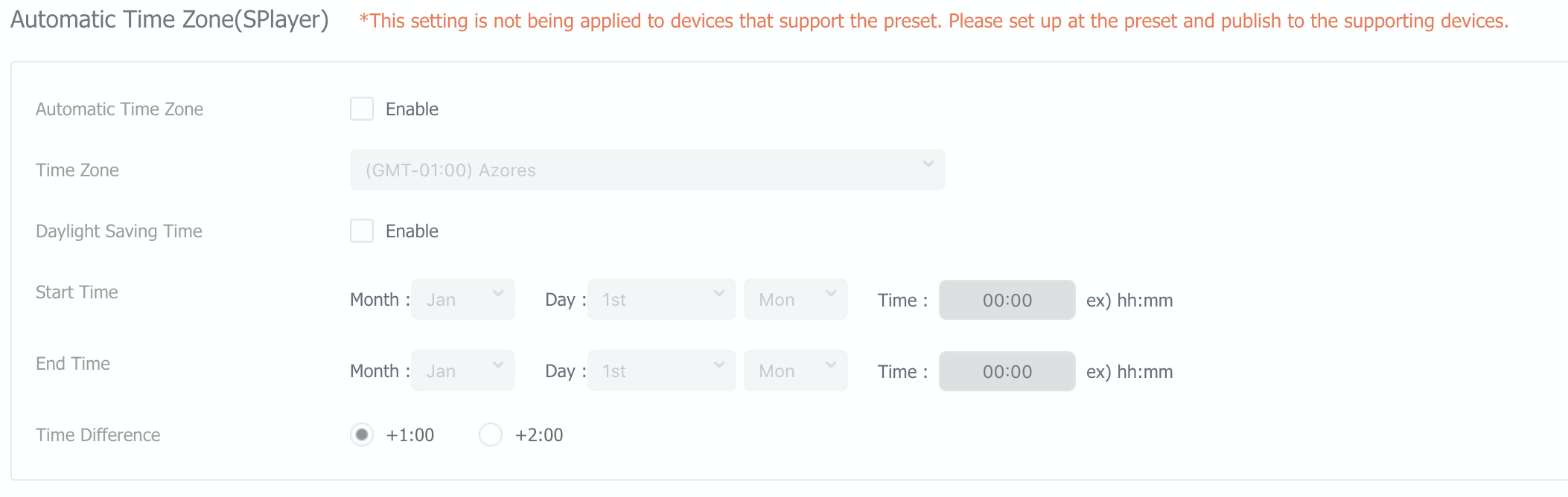The image size is (1568, 497).
Task: Select the +2:00 time difference option
Action: [x=491, y=435]
